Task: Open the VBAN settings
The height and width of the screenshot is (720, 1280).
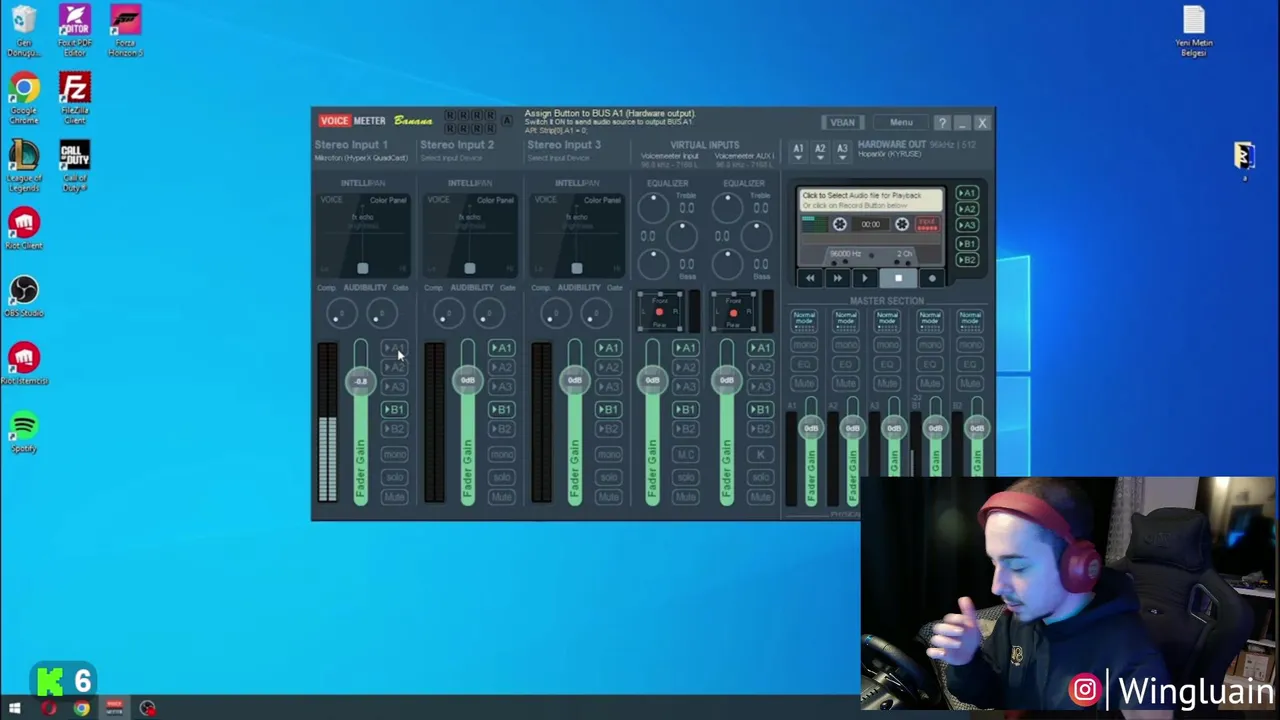Action: point(842,123)
